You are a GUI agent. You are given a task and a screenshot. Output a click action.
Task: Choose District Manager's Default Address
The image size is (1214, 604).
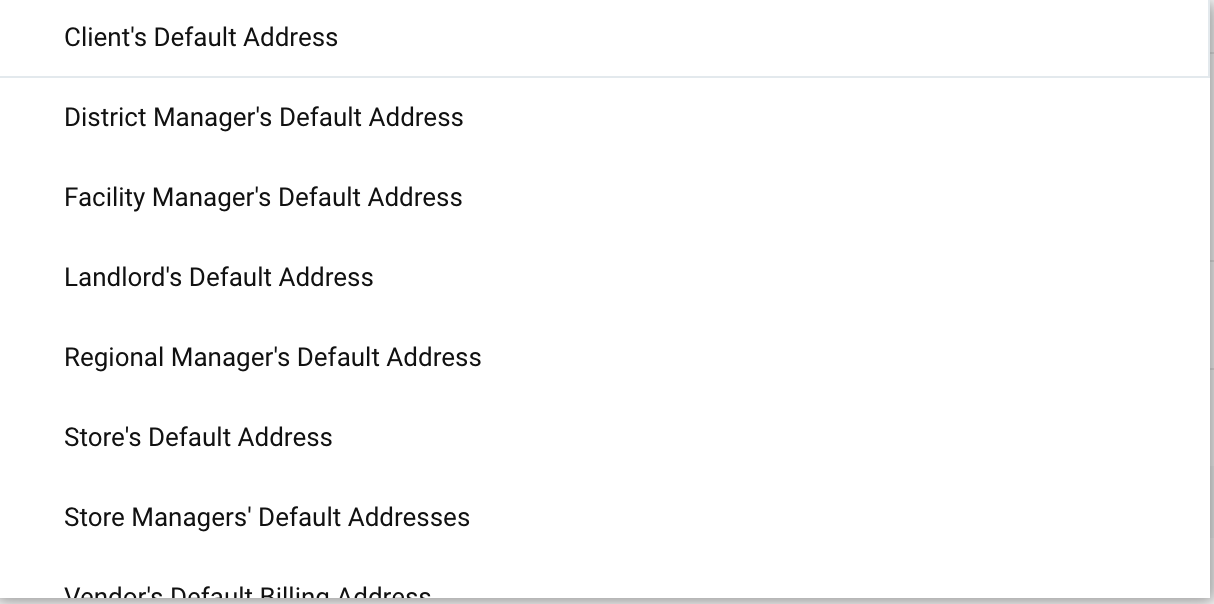click(x=264, y=118)
